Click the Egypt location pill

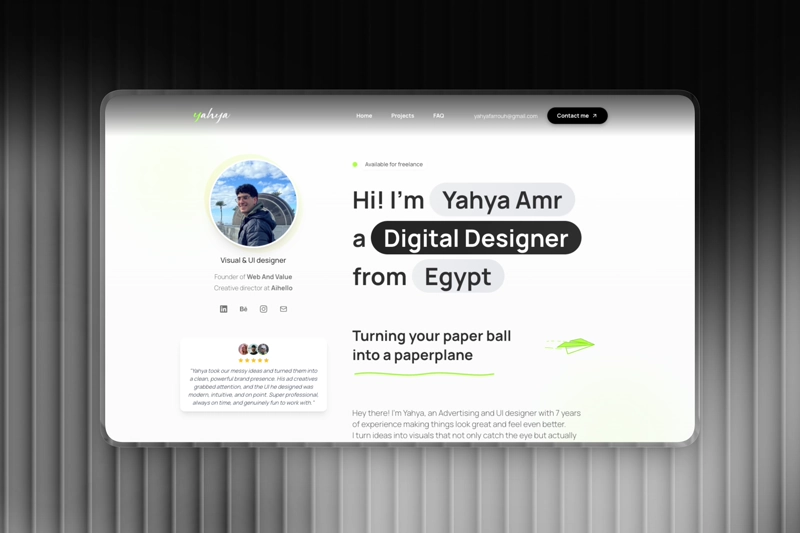[x=458, y=277]
